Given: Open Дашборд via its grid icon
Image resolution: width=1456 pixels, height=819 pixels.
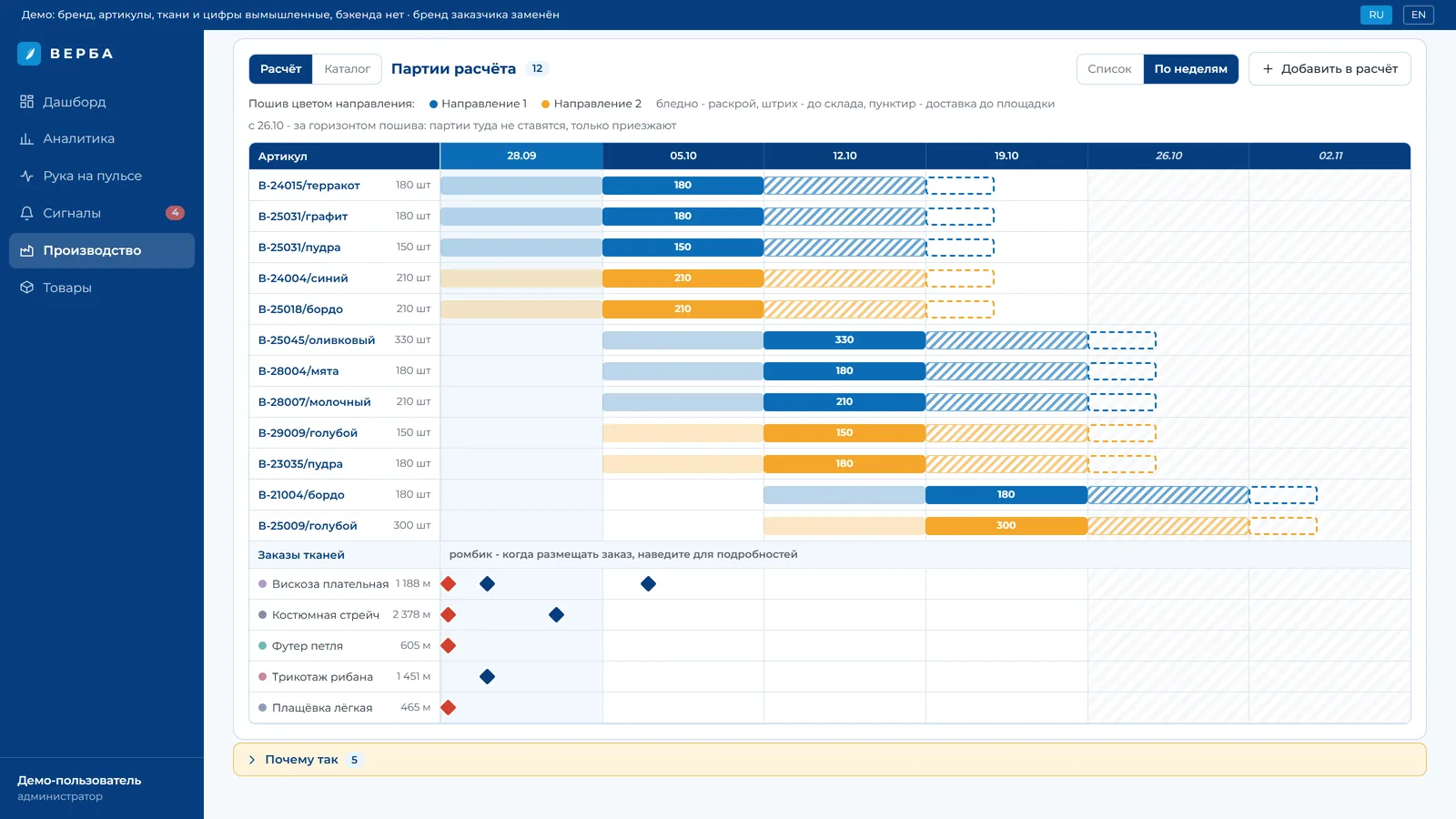Looking at the screenshot, I should pos(26,102).
